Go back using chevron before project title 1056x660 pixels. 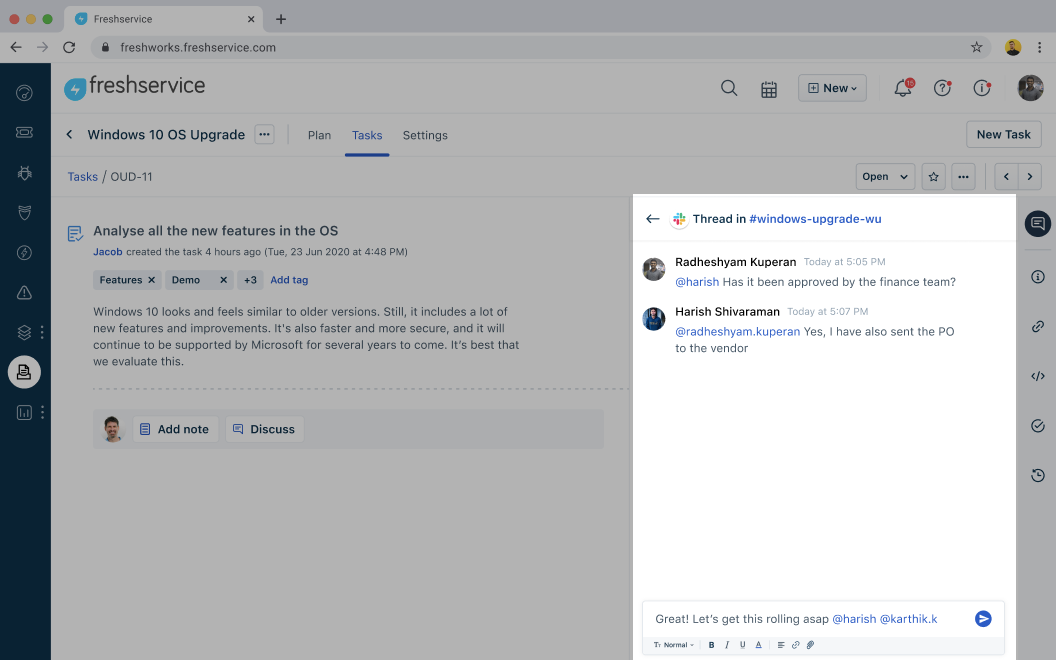[69, 135]
